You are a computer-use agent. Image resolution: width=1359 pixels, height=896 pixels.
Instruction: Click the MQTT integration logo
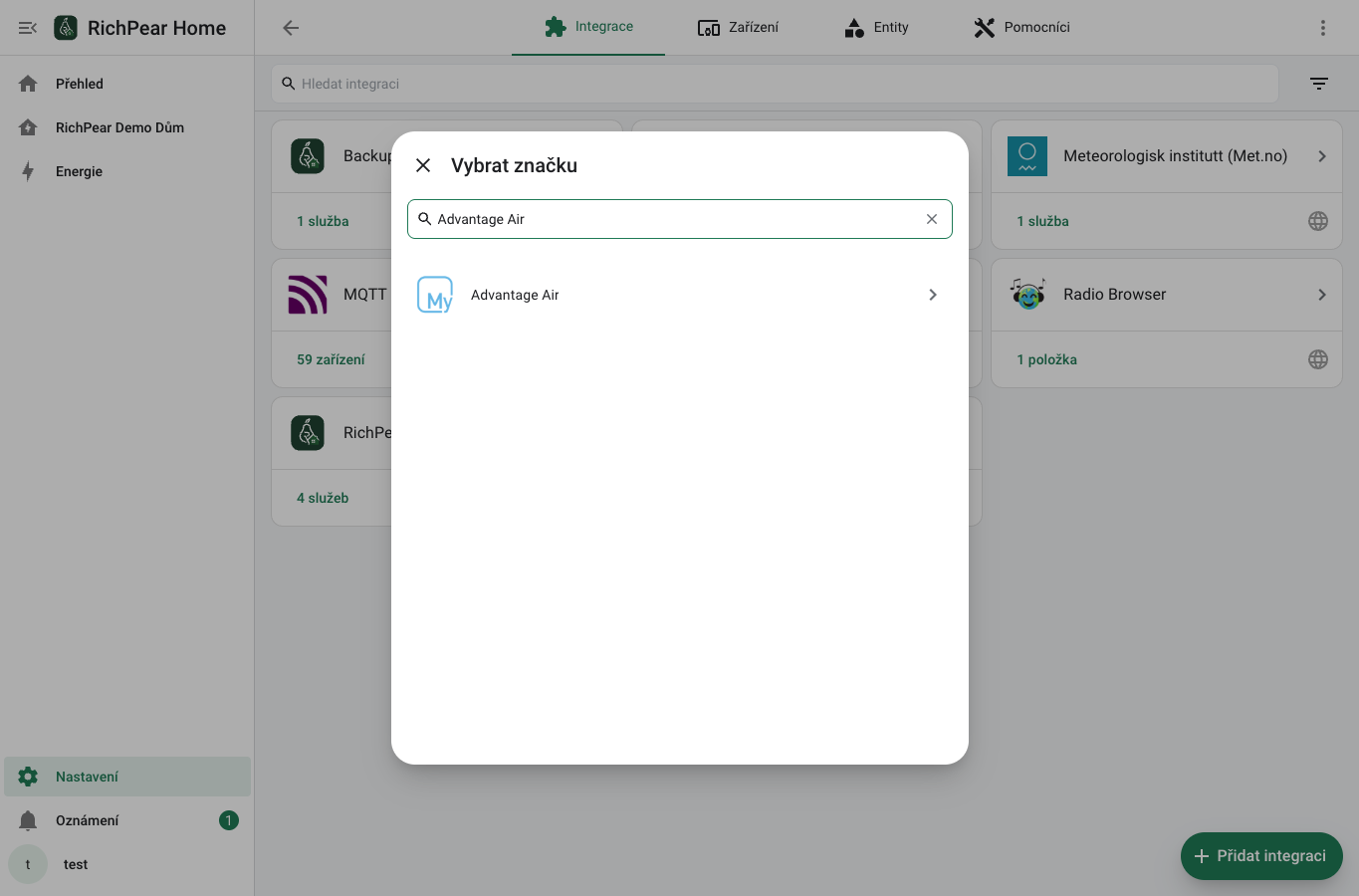pyautogui.click(x=308, y=295)
